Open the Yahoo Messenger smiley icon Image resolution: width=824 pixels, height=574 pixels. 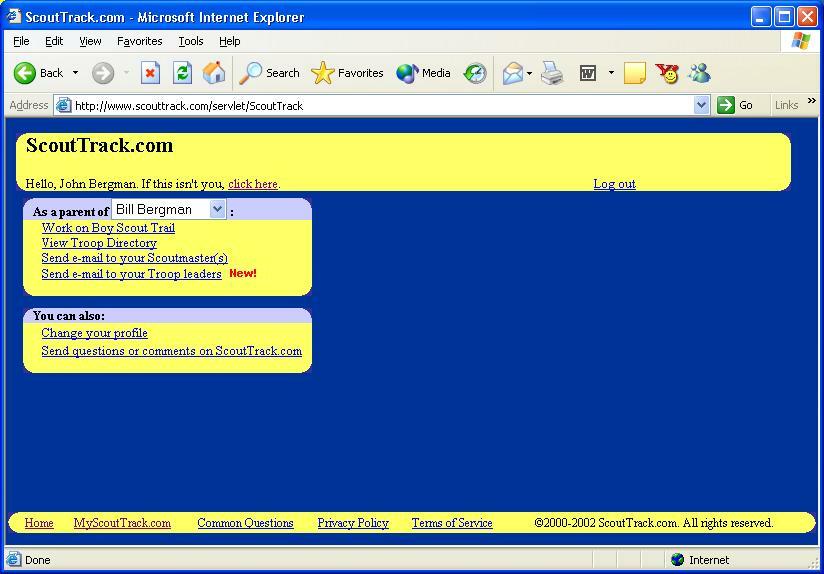pos(667,73)
